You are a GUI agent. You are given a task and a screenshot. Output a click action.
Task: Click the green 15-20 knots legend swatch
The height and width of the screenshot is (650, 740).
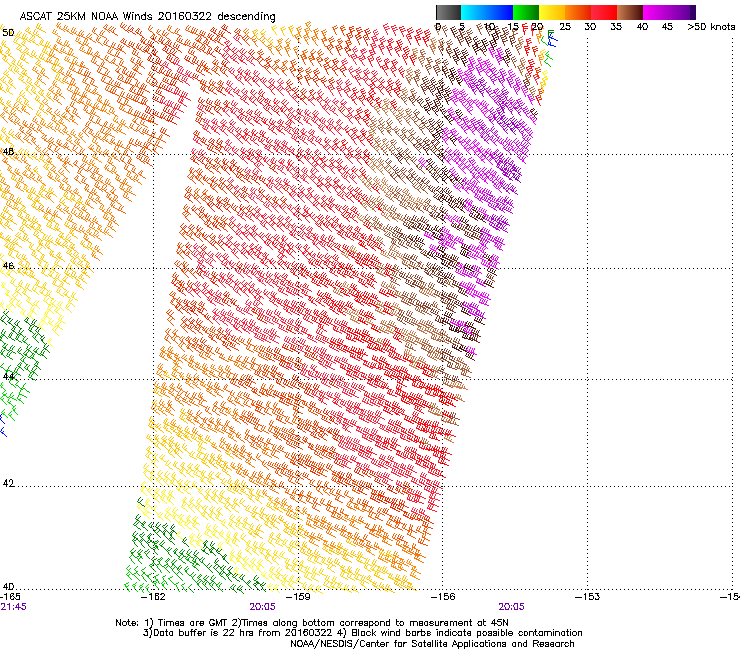[526, 12]
